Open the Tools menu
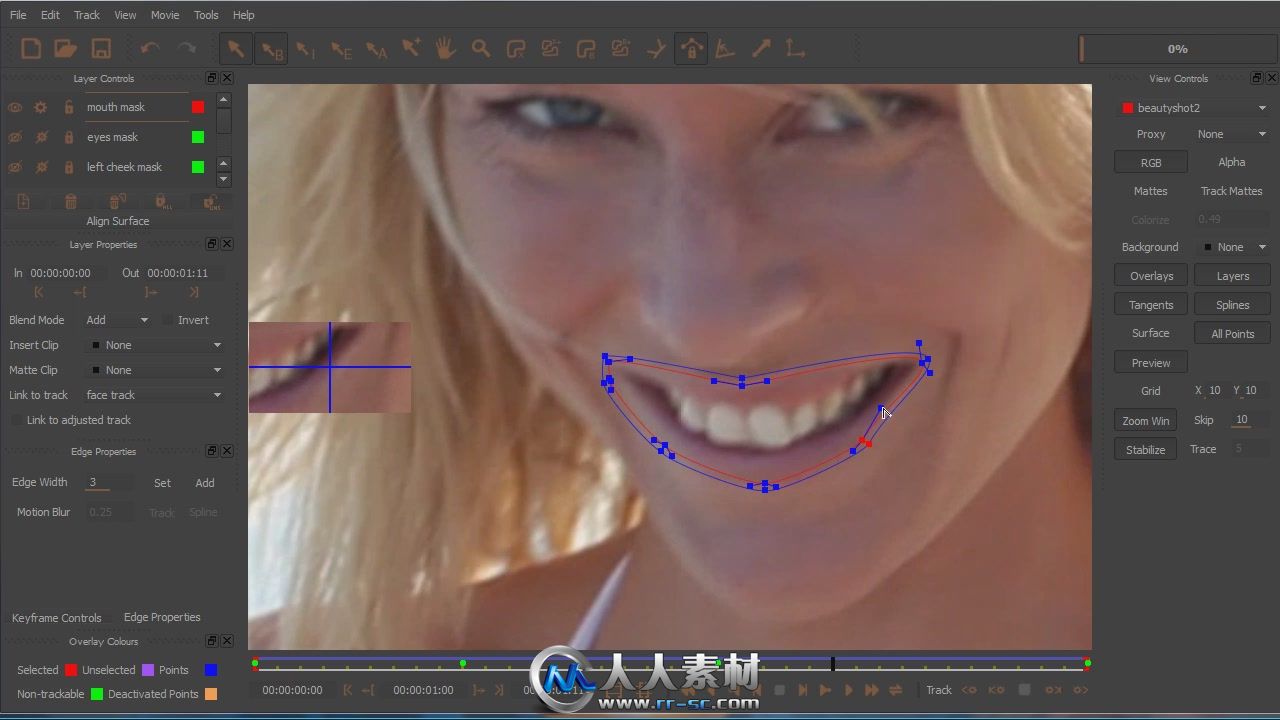1280x720 pixels. click(x=206, y=15)
